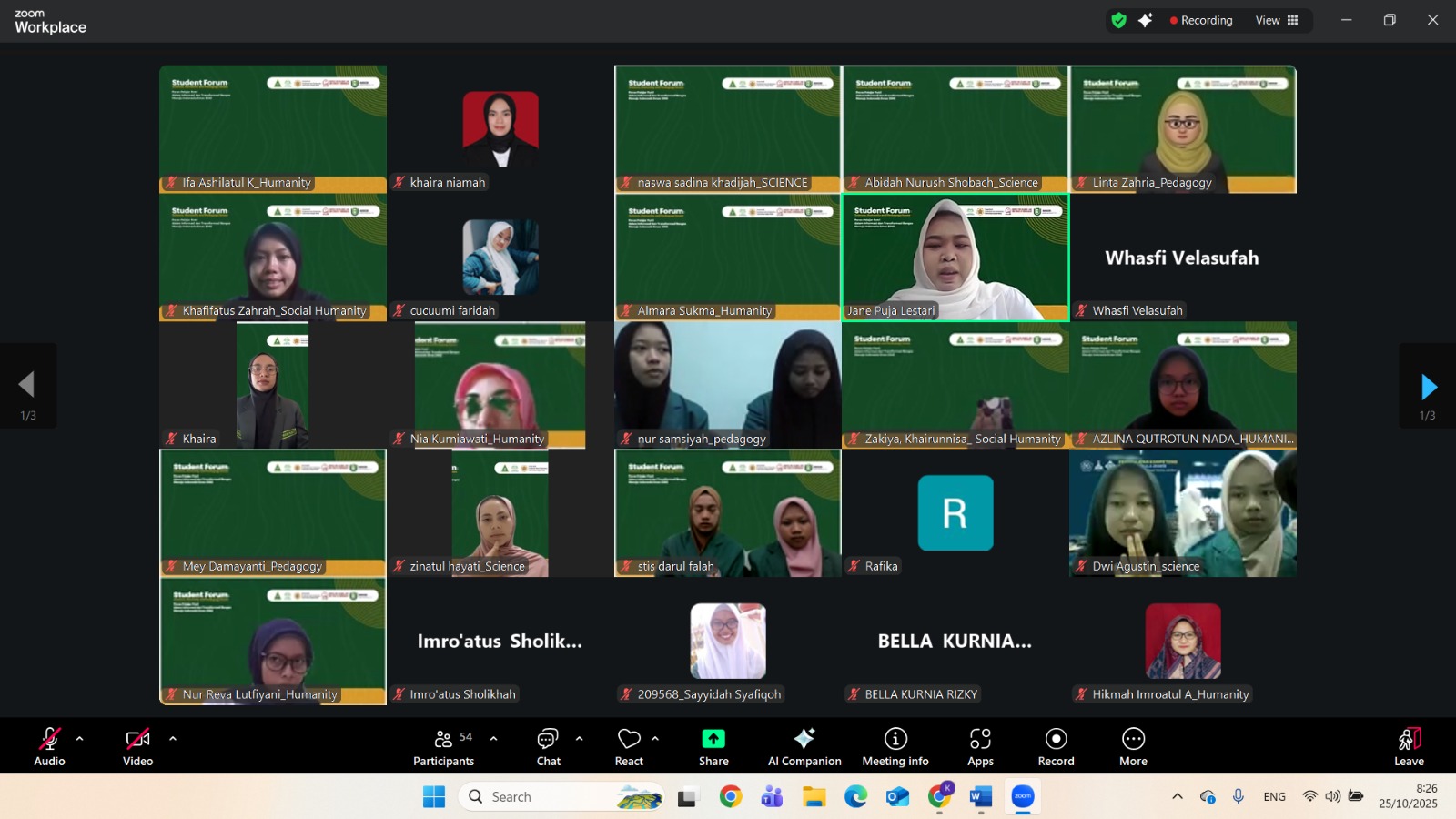Open the React emoji menu
Viewport: 1456px width, 819px height.
coord(629,746)
